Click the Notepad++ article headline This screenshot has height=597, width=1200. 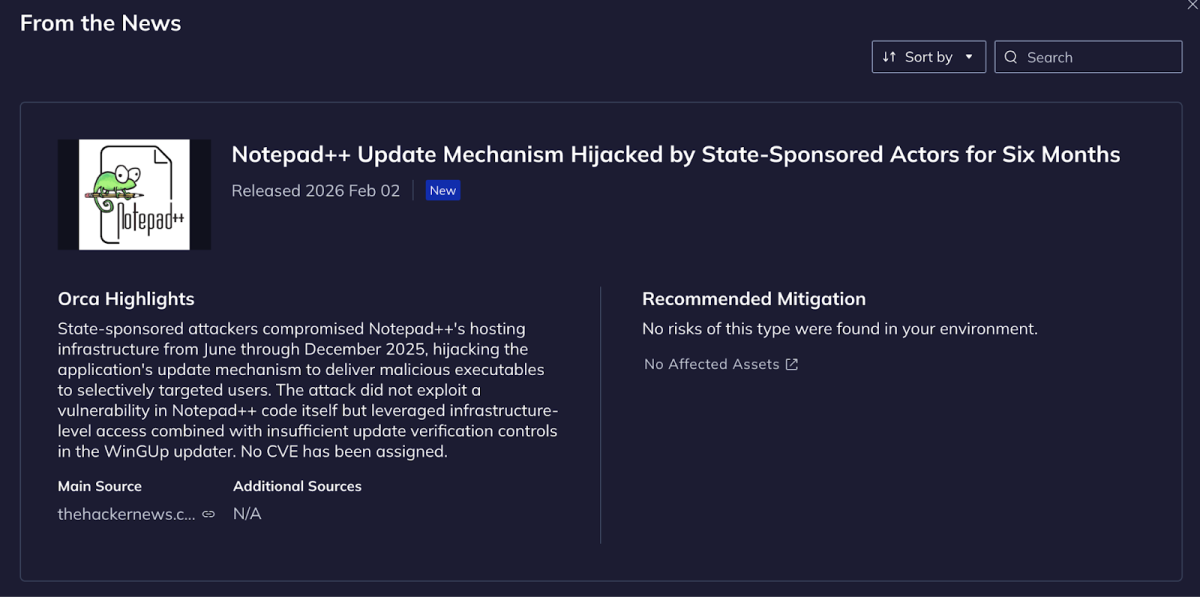pos(676,154)
